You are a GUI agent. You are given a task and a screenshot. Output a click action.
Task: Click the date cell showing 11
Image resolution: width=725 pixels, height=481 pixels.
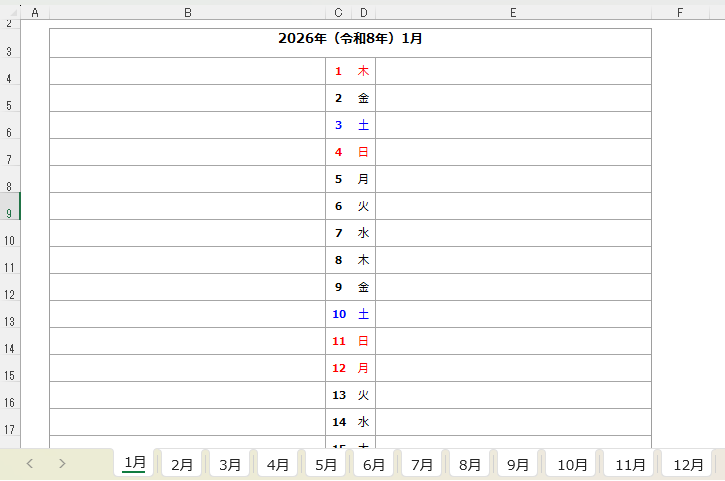point(338,341)
